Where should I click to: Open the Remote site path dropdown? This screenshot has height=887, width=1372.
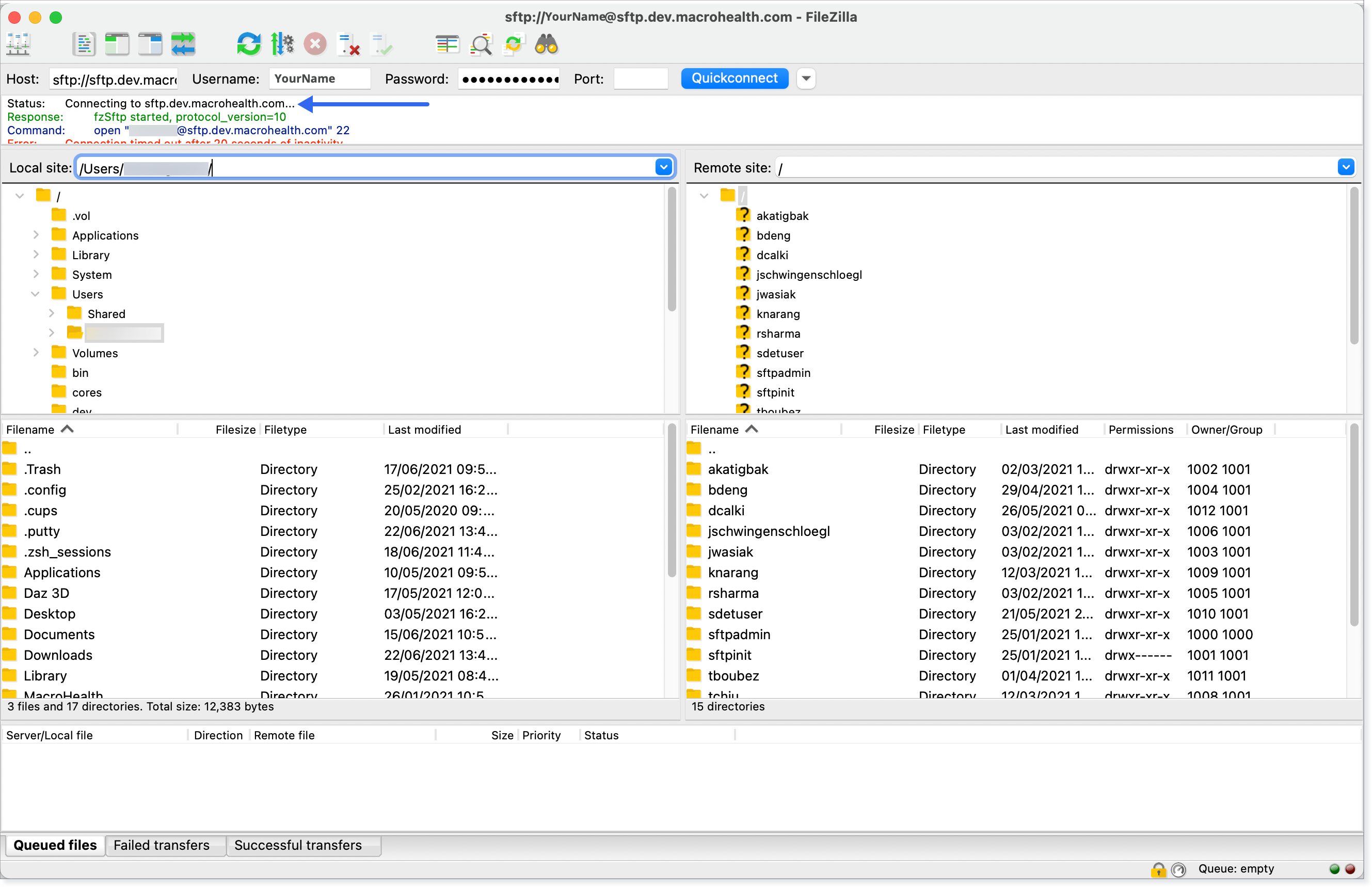[x=1346, y=168]
